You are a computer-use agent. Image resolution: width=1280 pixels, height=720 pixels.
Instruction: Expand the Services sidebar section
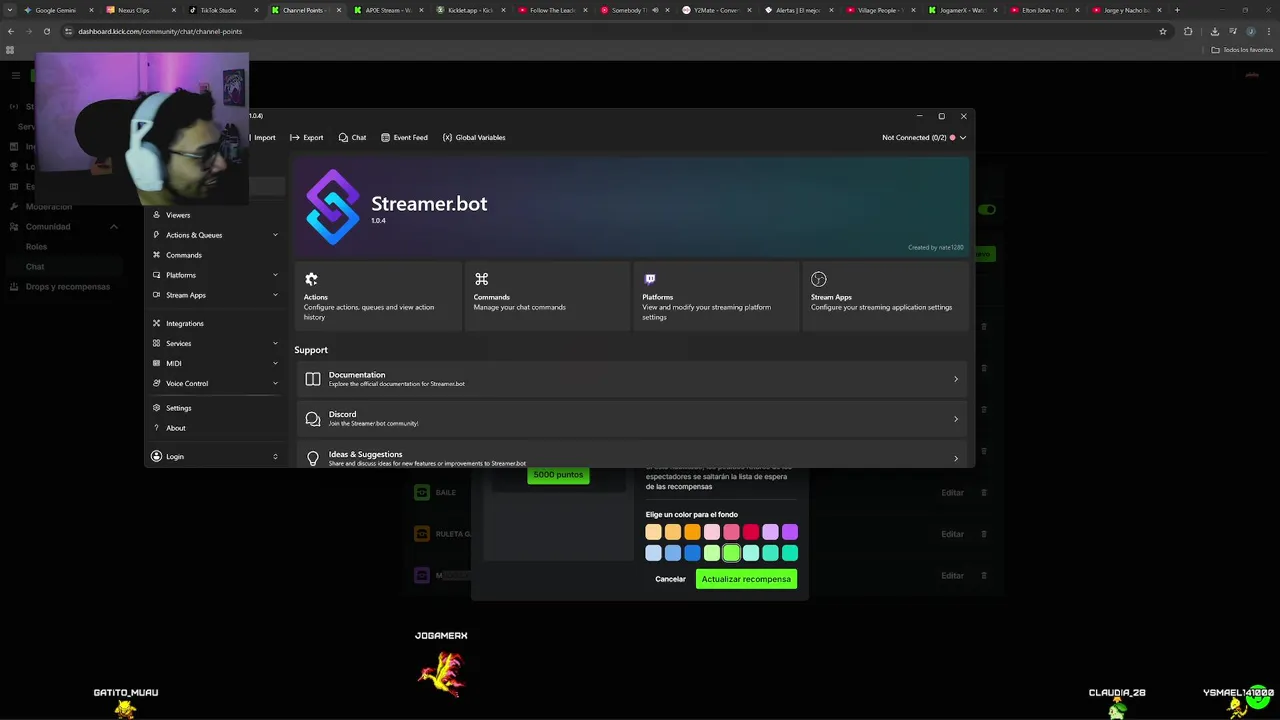point(275,343)
